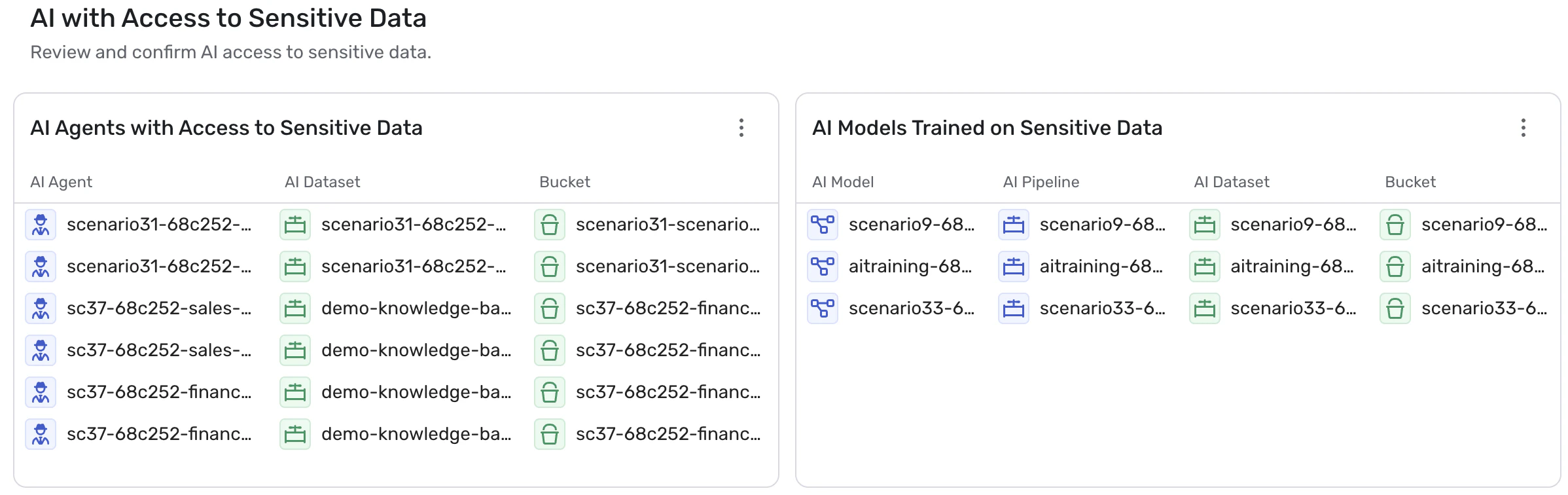
Task: Click the agent icon for the first sc37-68c252-financ agent
Action: 41,392
